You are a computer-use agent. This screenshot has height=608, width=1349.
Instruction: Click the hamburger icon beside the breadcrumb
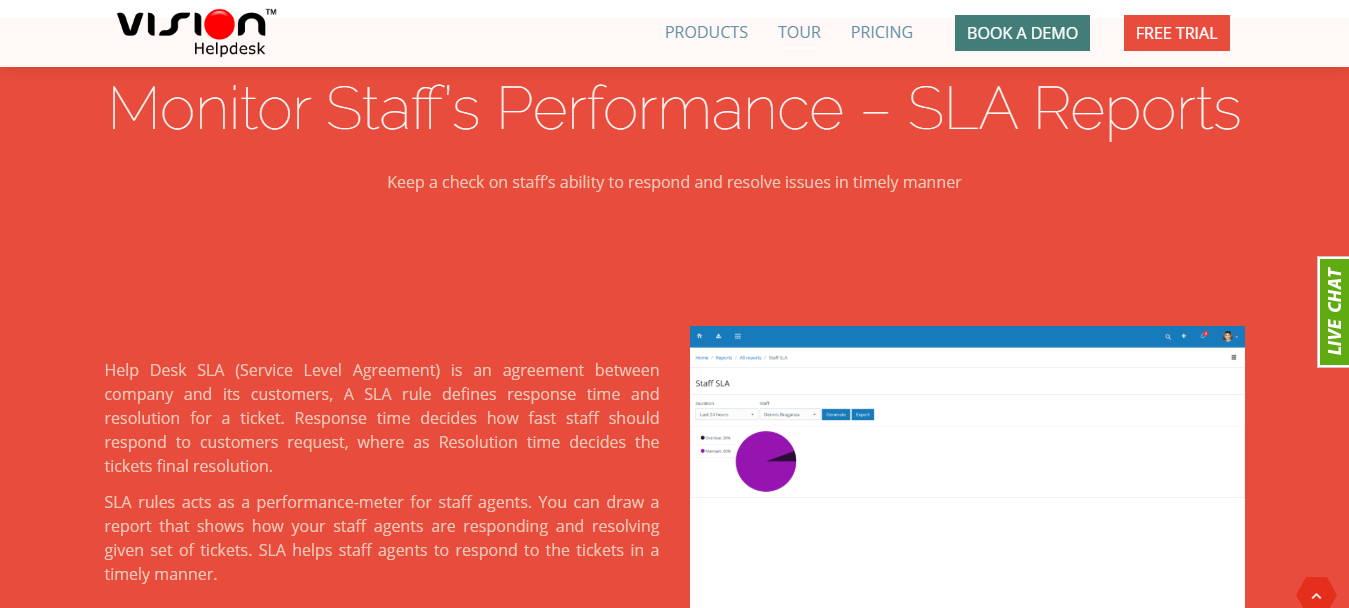(1235, 356)
